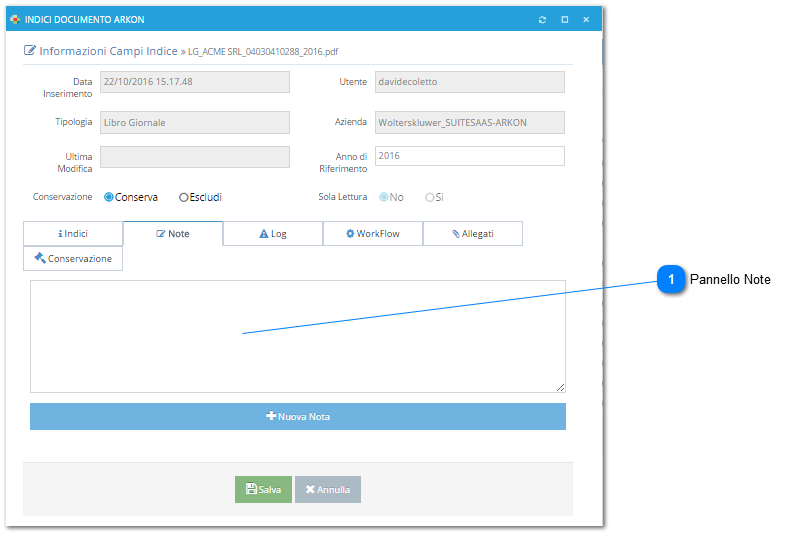Screen dimensions: 787x535
Task: Click the Azienda field
Action: 470,122
